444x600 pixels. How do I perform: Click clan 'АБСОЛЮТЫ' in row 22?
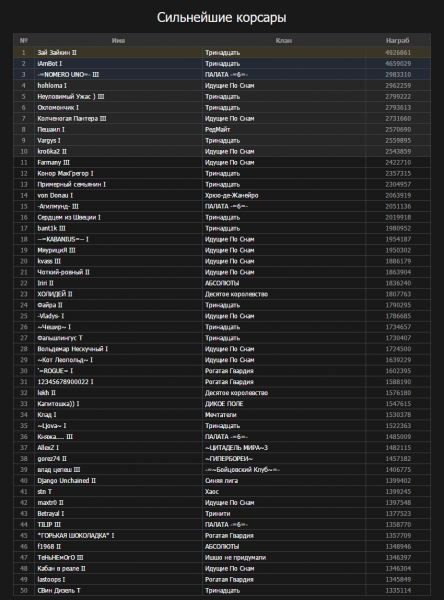click(x=222, y=283)
